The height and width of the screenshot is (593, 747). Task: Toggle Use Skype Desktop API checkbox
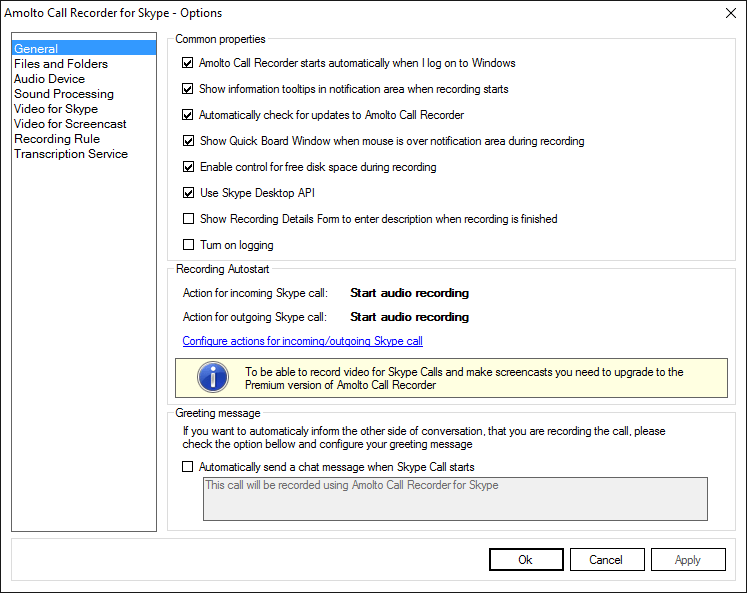pos(189,193)
